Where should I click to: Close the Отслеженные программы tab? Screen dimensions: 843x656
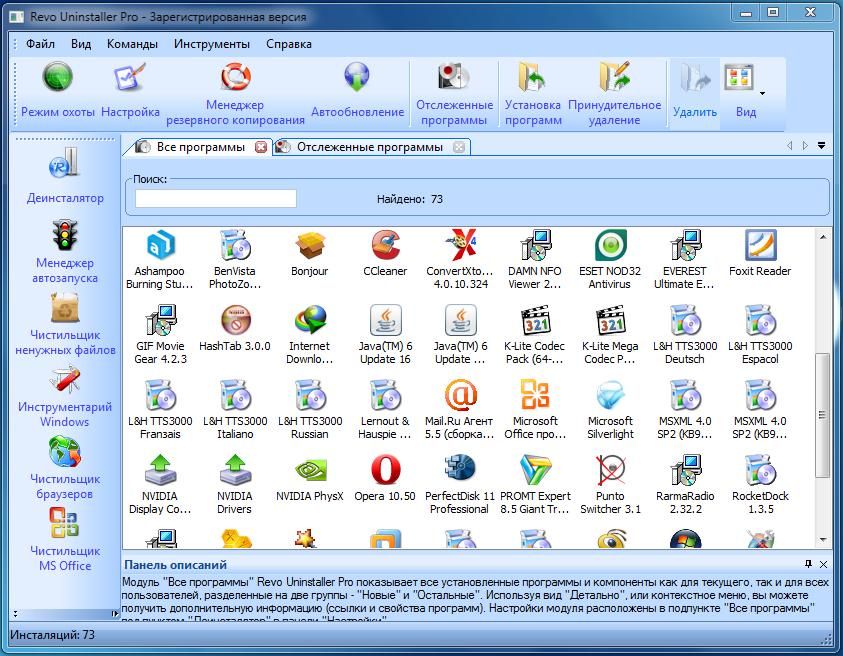tap(459, 147)
